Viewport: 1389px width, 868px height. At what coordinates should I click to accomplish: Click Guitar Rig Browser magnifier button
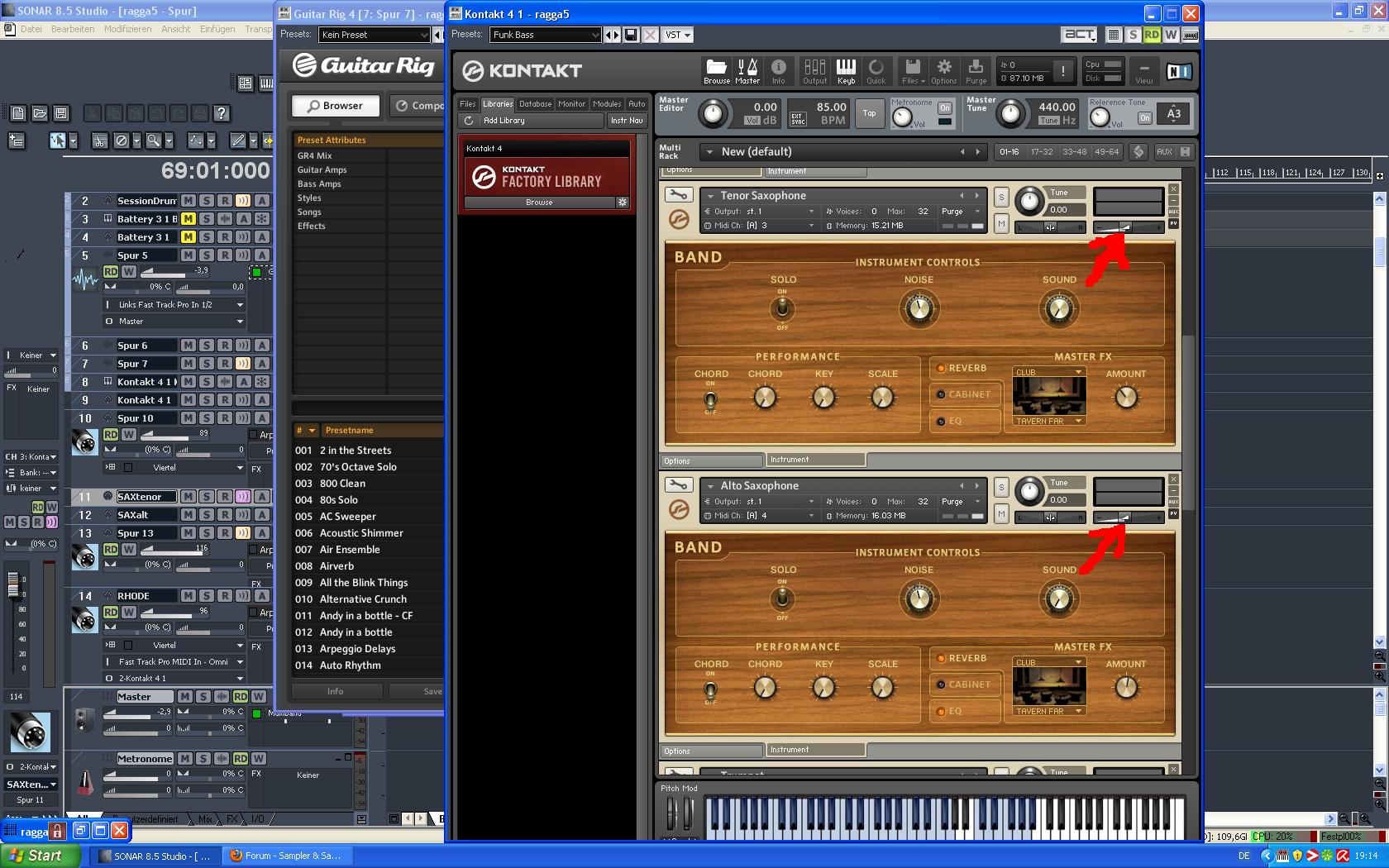click(336, 106)
